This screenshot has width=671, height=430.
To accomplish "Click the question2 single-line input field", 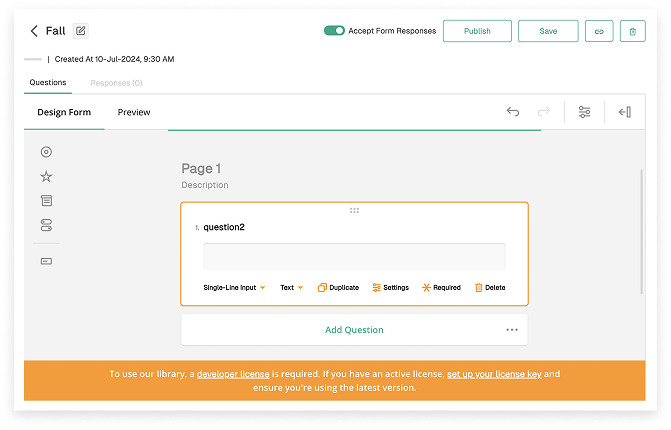I will pyautogui.click(x=354, y=256).
